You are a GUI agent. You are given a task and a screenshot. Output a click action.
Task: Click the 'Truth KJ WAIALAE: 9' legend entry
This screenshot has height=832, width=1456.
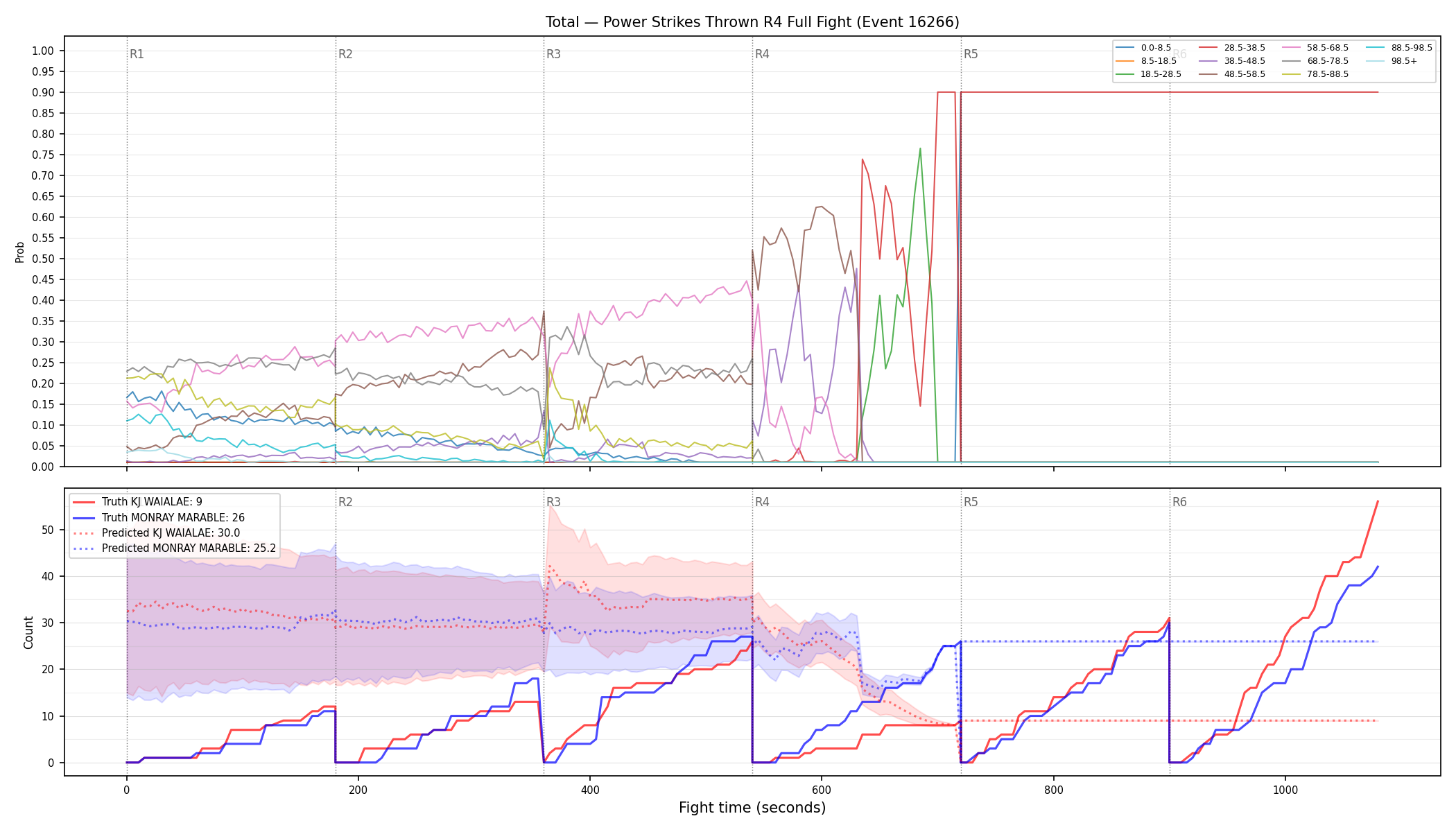click(137, 502)
